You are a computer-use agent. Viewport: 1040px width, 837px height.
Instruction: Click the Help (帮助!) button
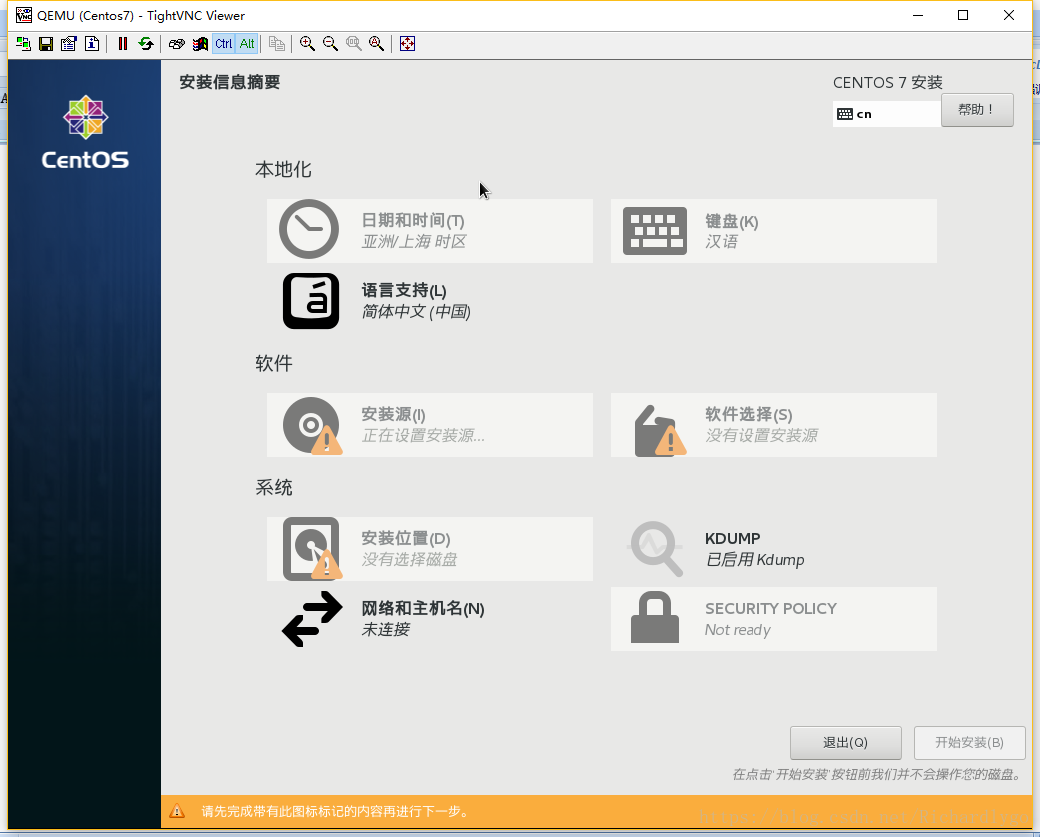pos(977,109)
